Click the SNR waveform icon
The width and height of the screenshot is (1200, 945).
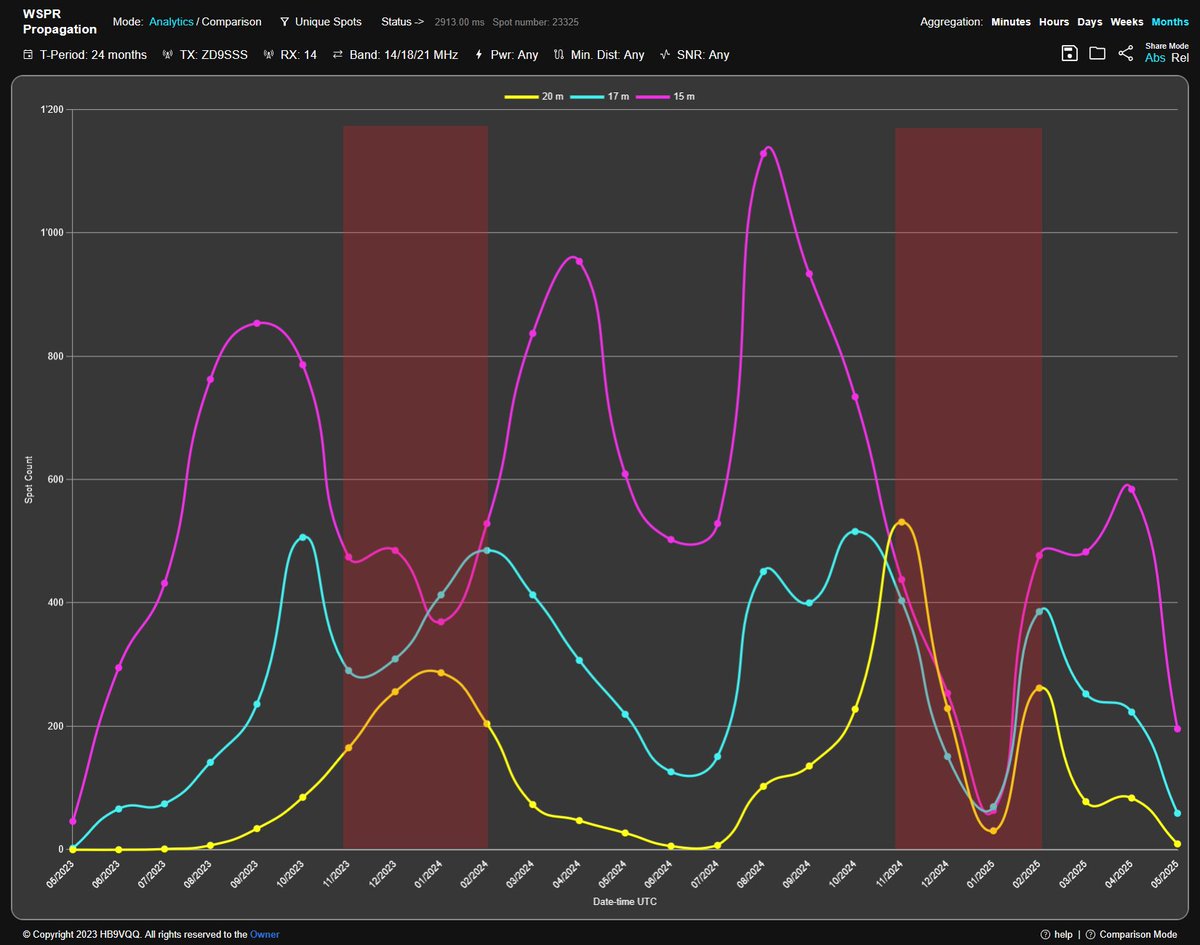point(665,55)
